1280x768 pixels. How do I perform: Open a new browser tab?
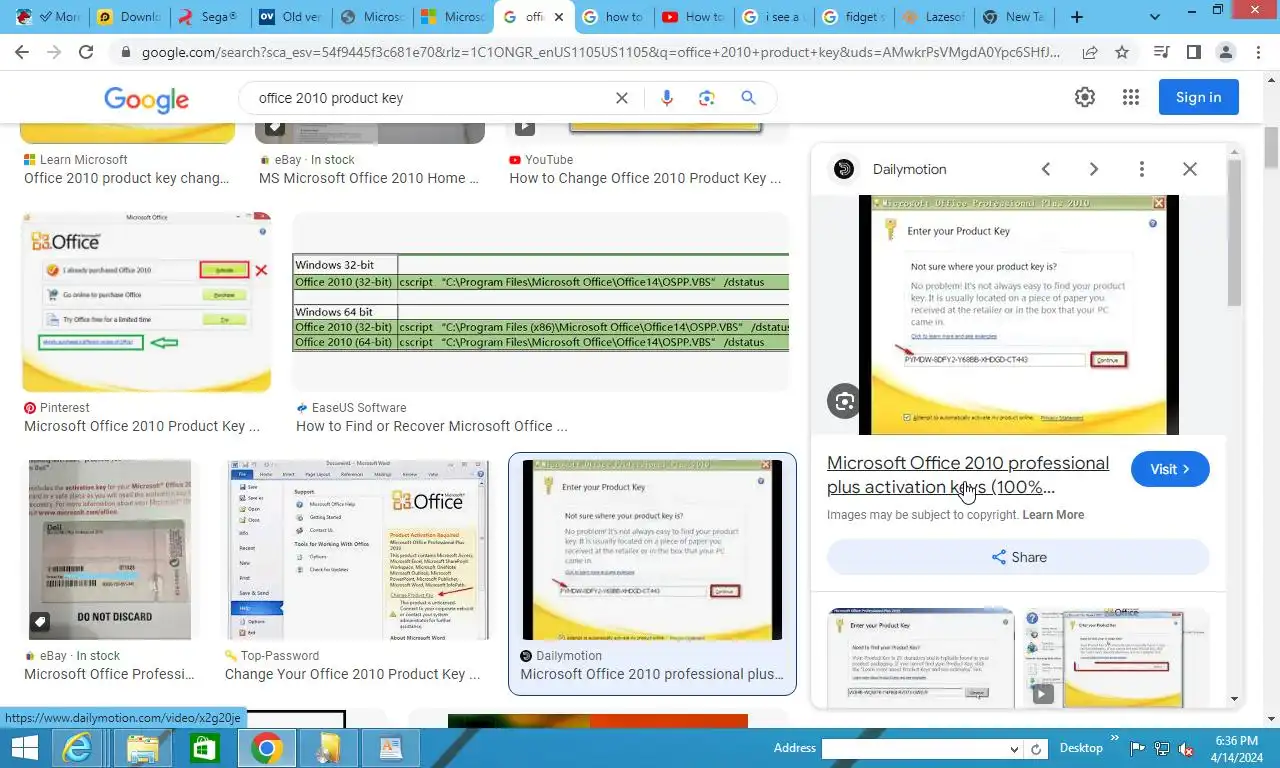click(1077, 17)
